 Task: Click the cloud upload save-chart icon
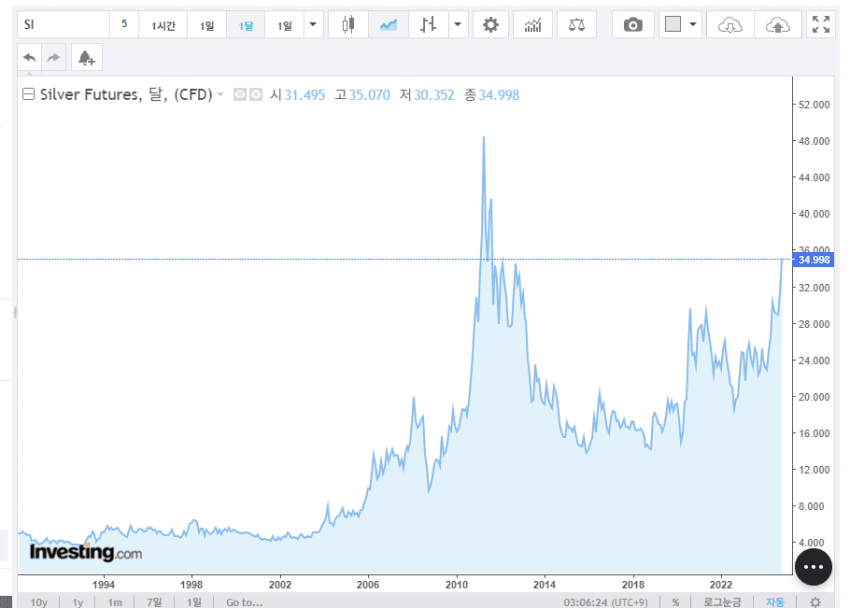778,25
